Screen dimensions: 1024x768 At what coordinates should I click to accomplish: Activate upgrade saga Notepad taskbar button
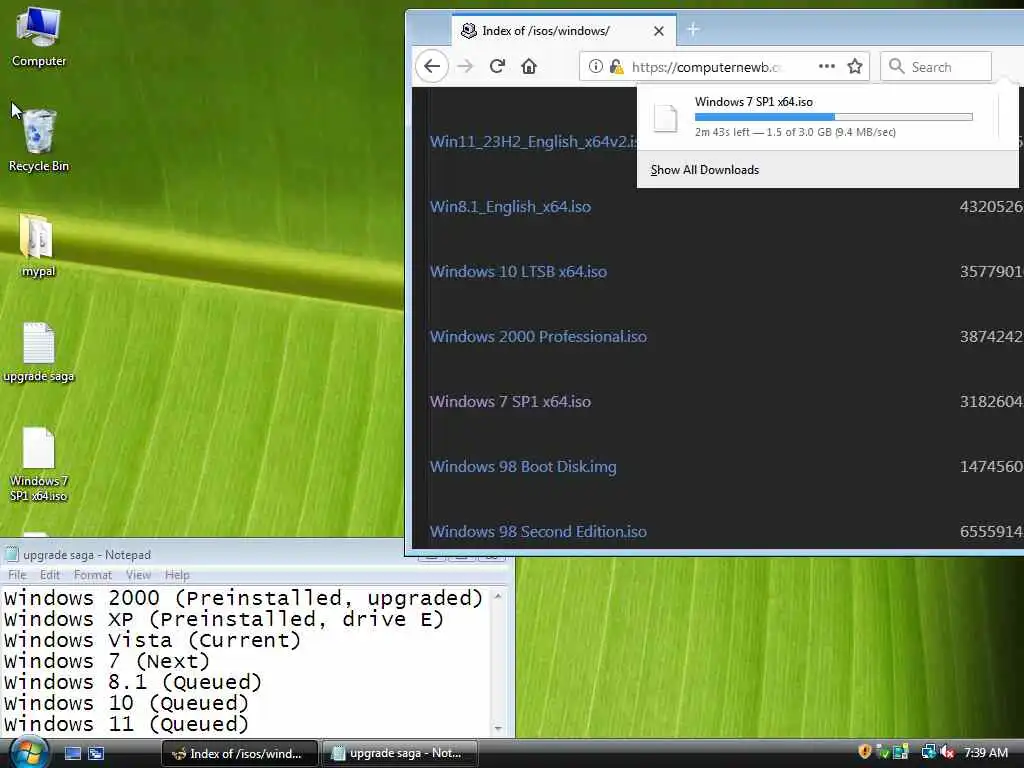pos(400,754)
